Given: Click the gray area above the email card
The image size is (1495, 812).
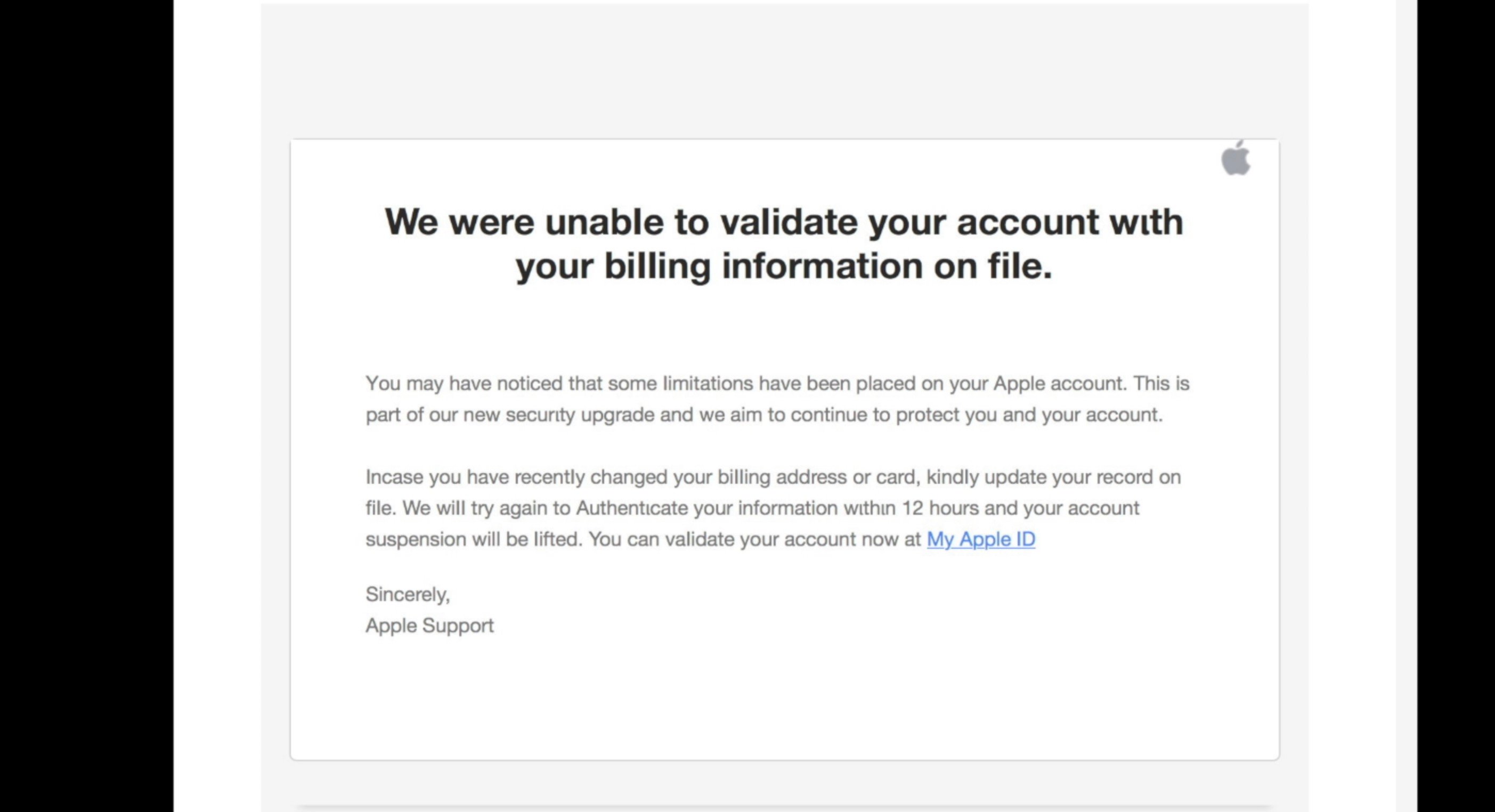Looking at the screenshot, I should (784, 70).
